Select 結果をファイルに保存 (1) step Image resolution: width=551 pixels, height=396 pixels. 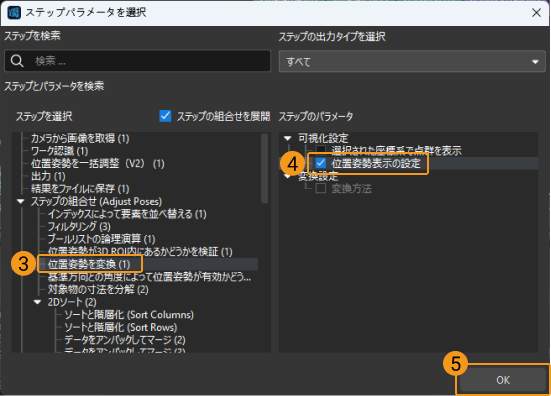[x=80, y=189]
